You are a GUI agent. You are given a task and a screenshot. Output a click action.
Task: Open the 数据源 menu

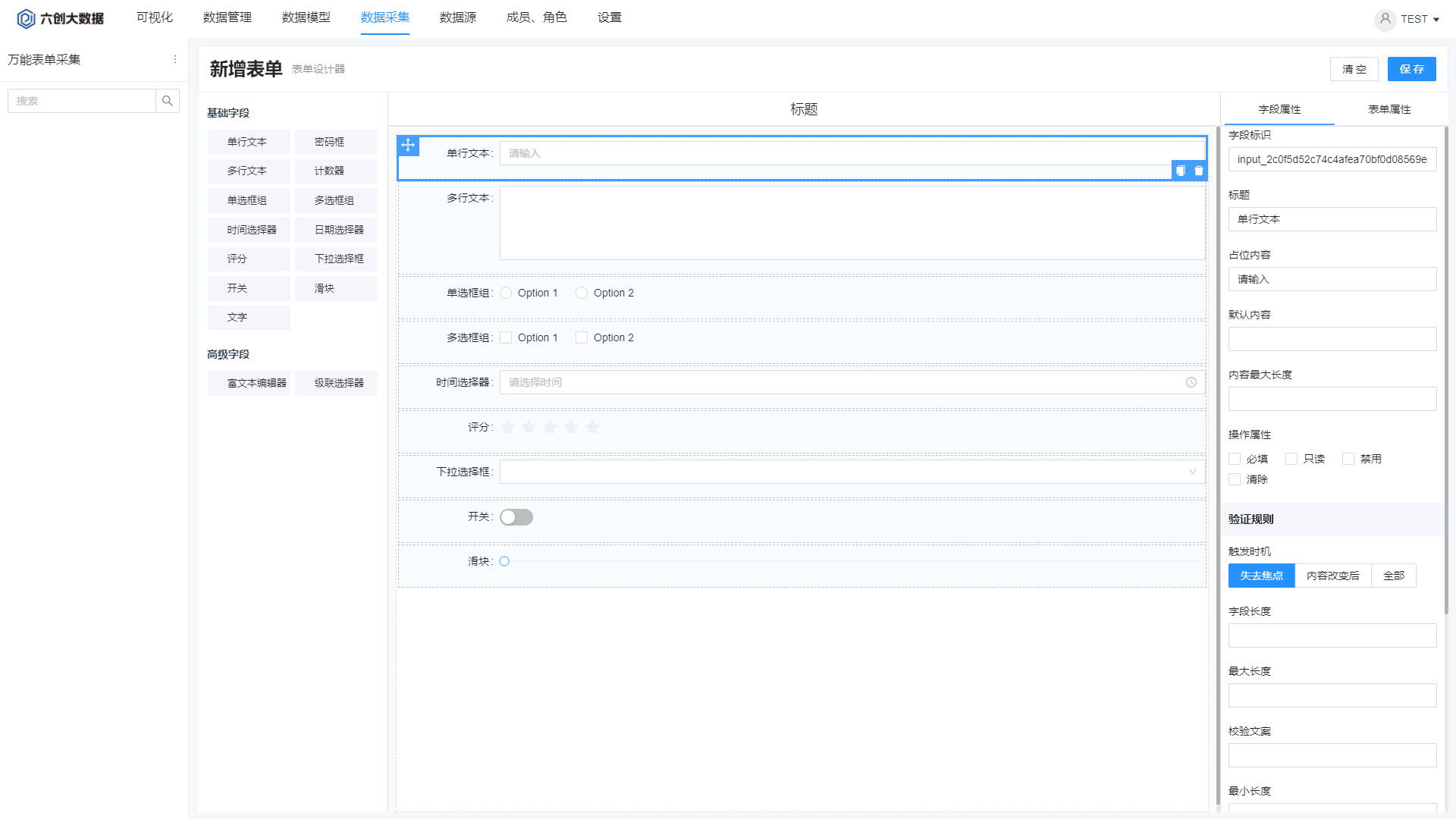point(458,17)
